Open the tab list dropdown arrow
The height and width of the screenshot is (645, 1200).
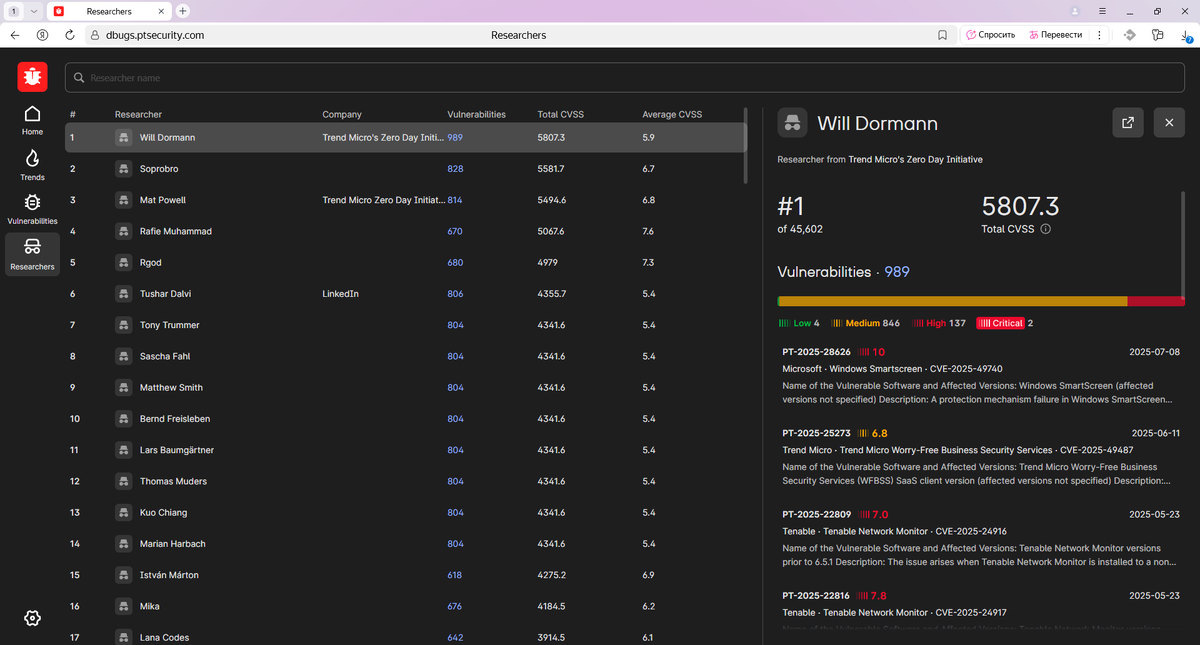click(34, 10)
